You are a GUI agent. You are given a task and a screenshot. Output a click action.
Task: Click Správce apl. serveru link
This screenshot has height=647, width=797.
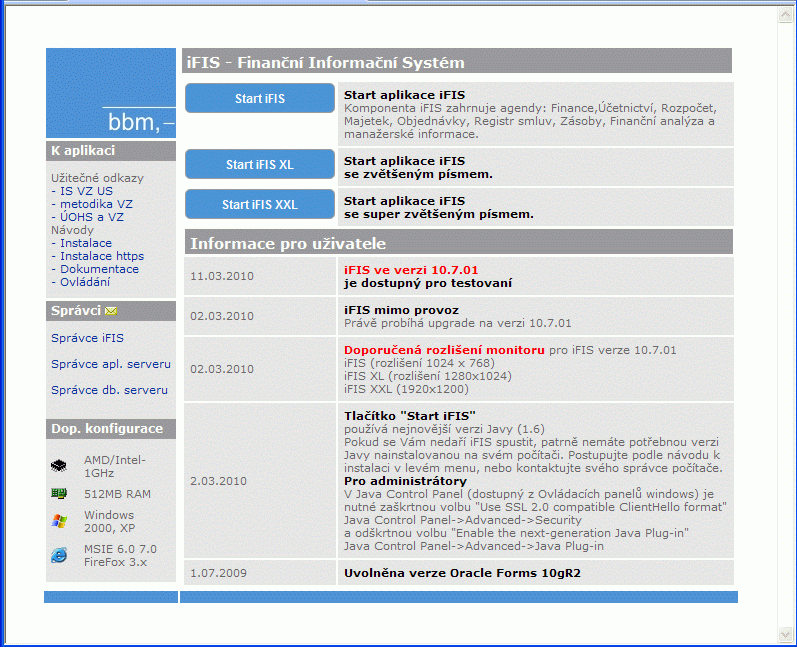click(111, 364)
